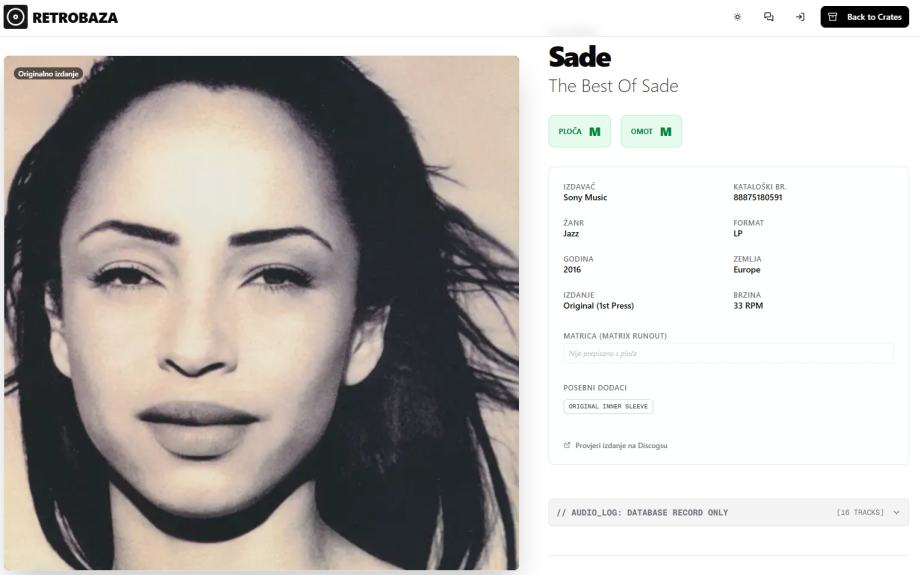Click the Back to Crates button
Viewport: 920px width, 575px height.
864,17
